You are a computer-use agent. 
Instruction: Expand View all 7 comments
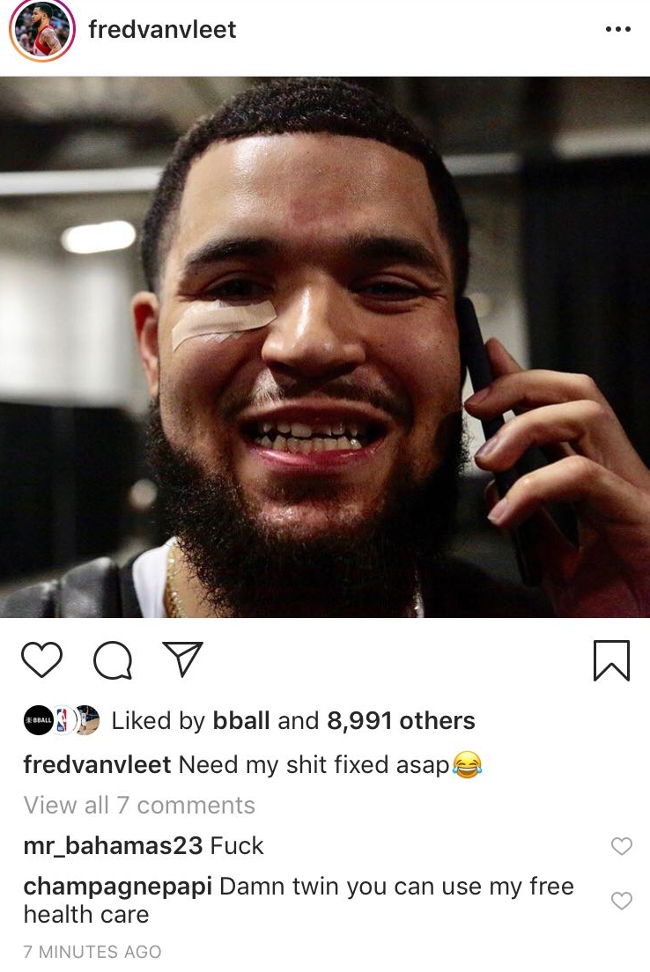[139, 805]
